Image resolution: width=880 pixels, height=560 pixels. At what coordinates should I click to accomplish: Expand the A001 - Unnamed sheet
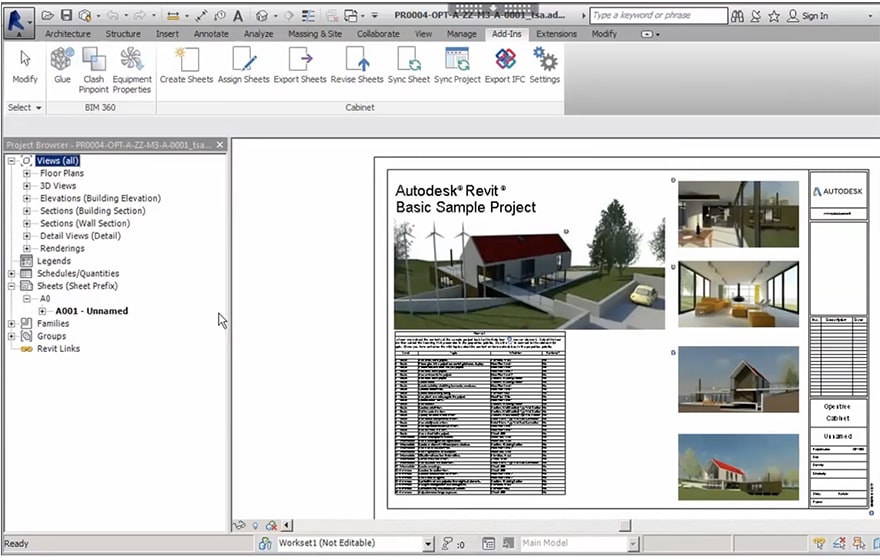(x=42, y=311)
